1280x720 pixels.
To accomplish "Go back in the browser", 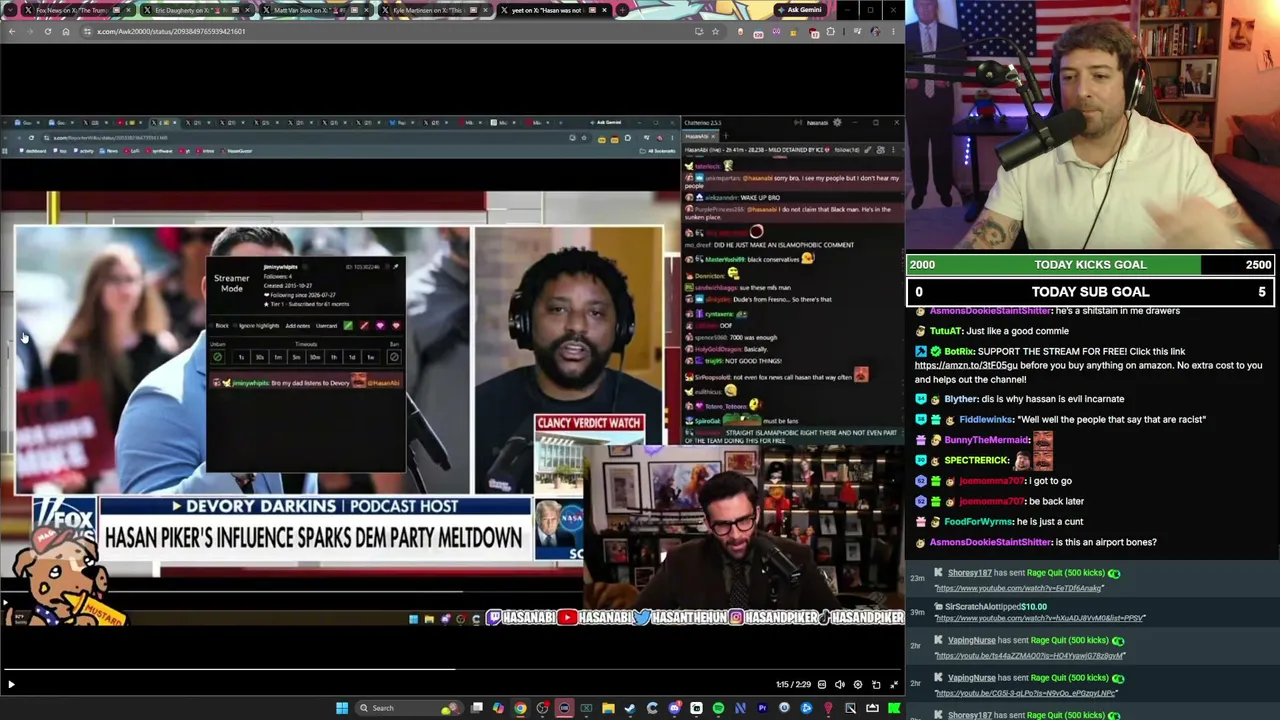I will 12,31.
